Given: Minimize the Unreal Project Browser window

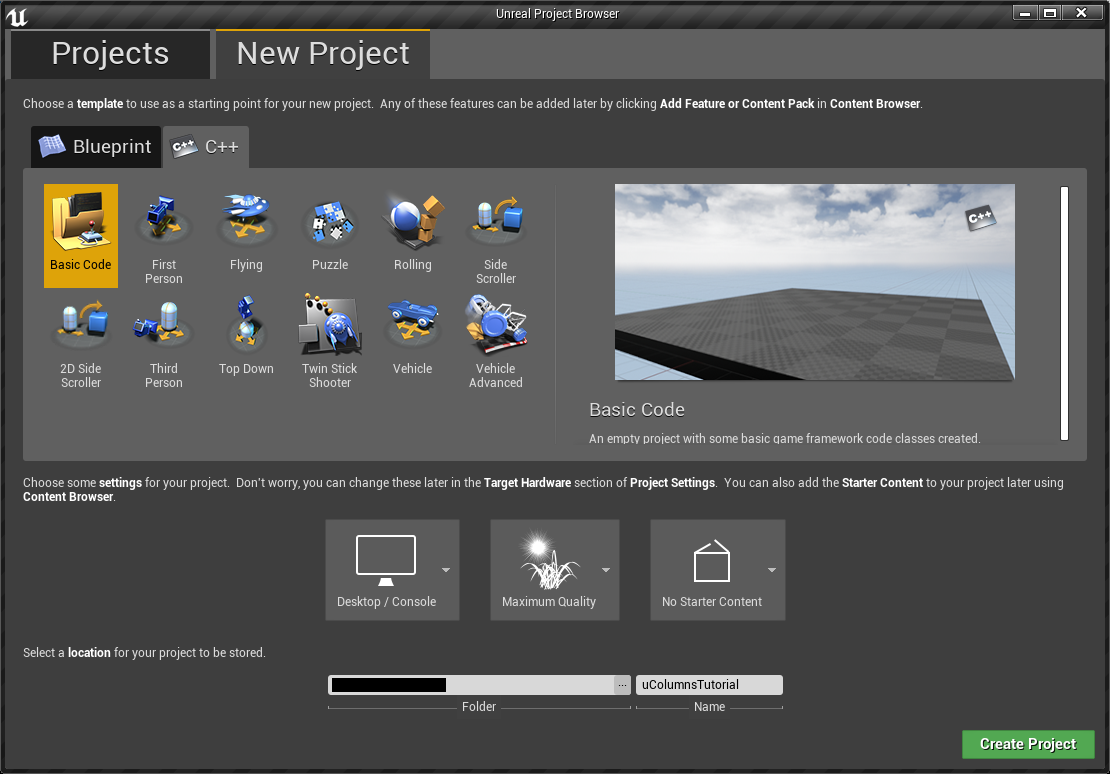Looking at the screenshot, I should (x=1024, y=13).
